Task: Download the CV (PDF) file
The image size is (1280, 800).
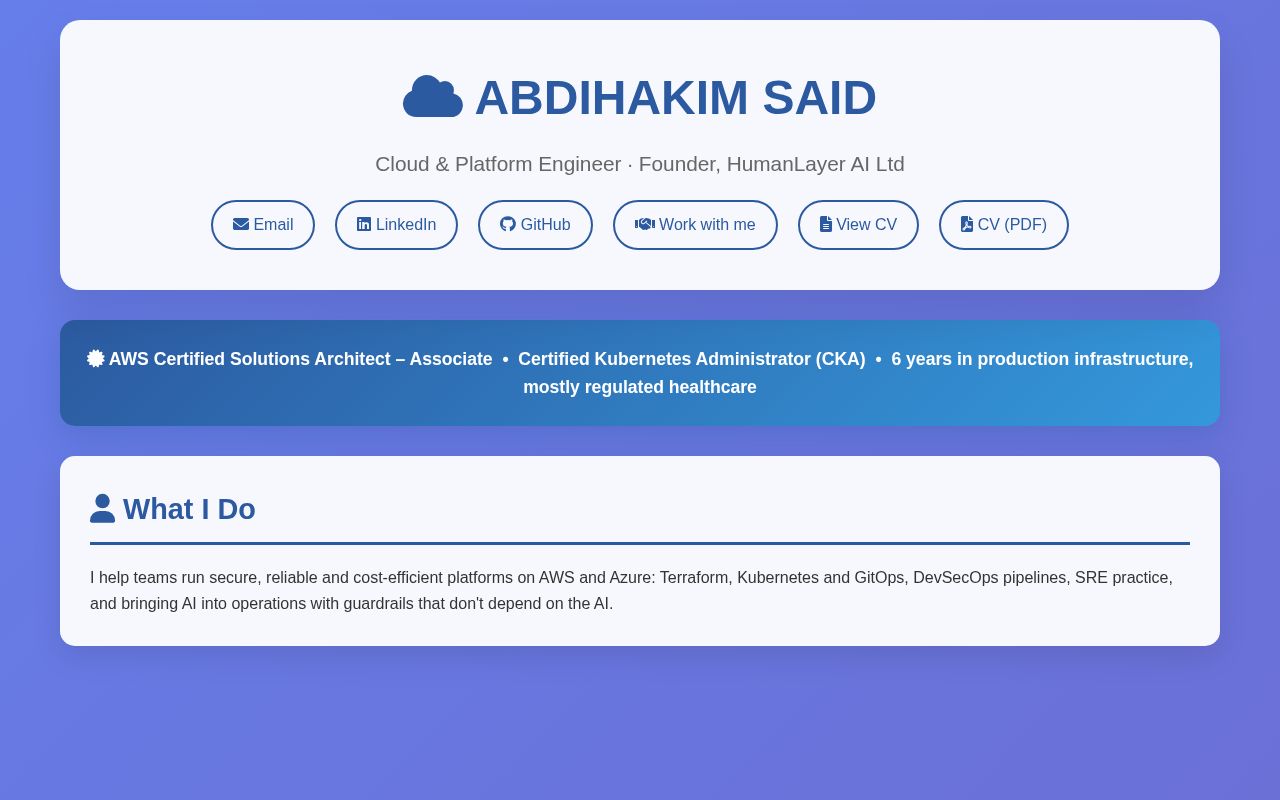Action: [1004, 225]
